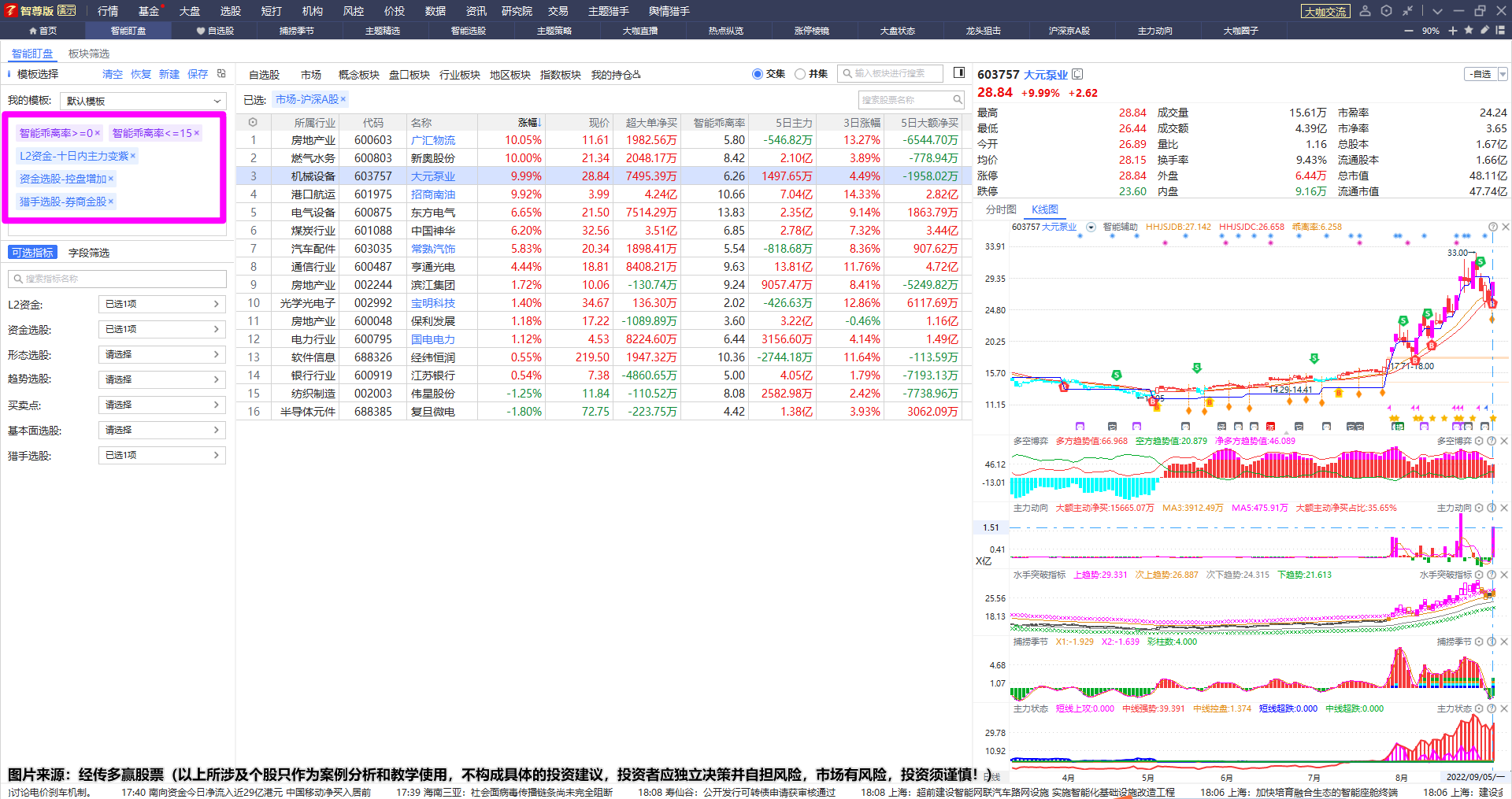Zoom out with the minus icon beside 90%
The image size is (1512, 799).
tap(1409, 31)
